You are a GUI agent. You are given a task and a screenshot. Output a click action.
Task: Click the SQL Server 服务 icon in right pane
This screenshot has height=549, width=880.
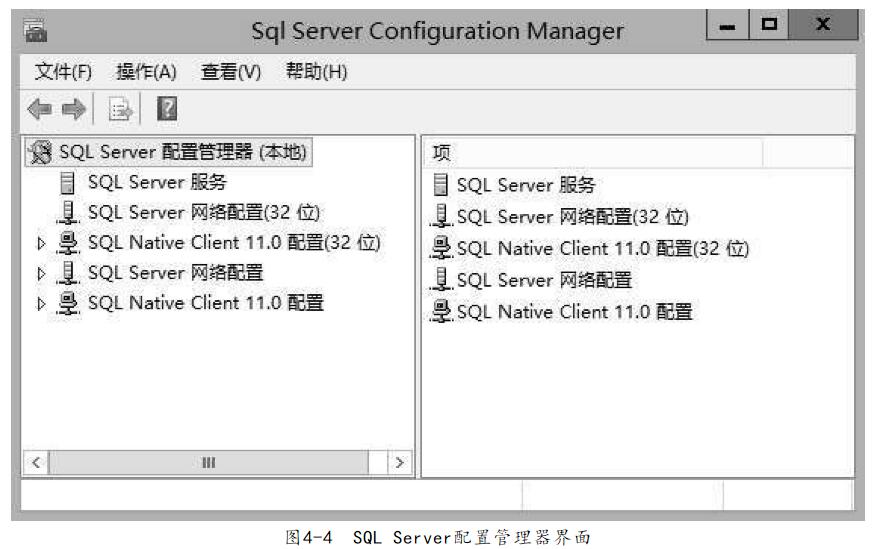441,185
